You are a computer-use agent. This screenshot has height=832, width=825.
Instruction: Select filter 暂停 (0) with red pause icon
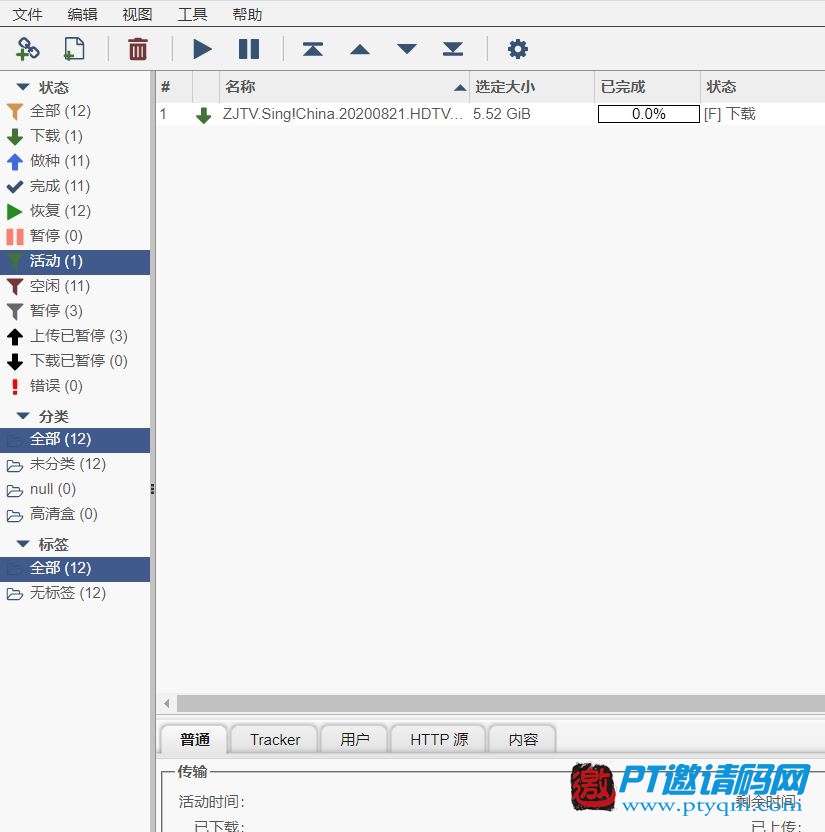tap(75, 236)
